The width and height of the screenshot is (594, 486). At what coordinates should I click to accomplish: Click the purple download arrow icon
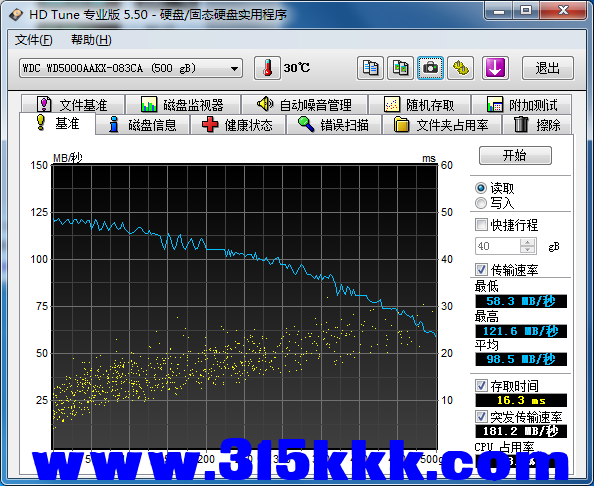495,68
